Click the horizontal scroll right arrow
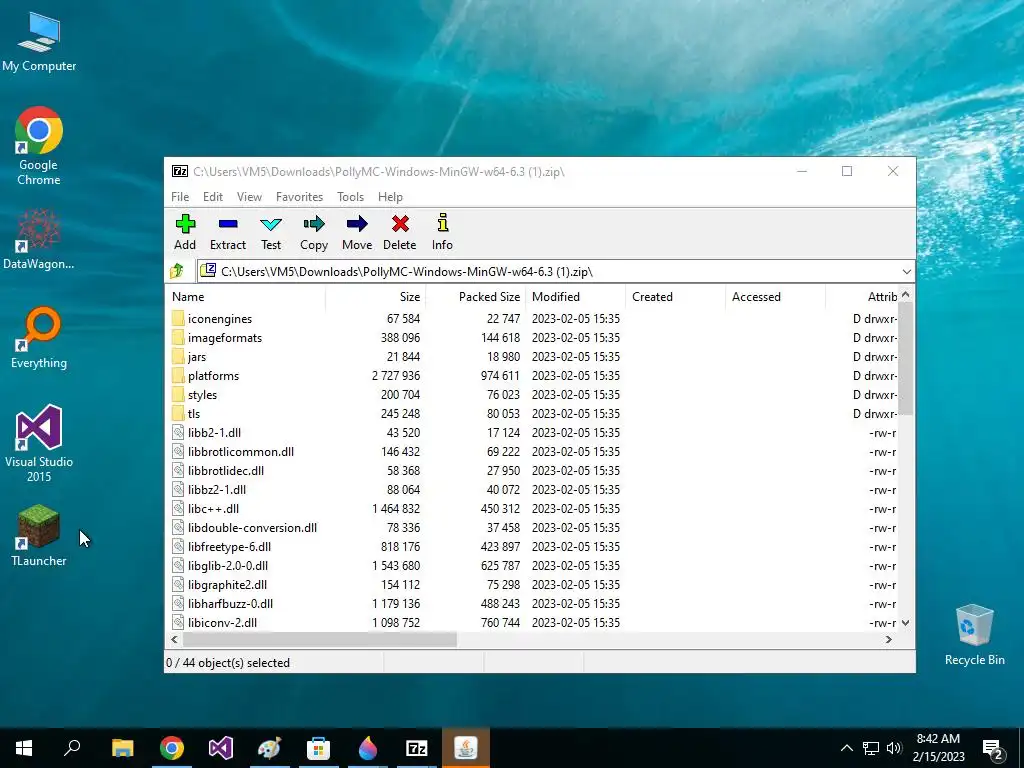This screenshot has height=768, width=1024. (888, 639)
